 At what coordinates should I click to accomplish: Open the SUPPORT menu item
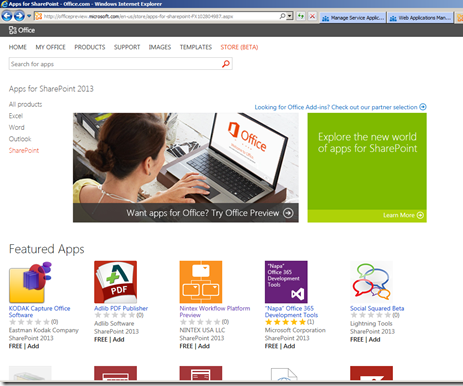click(127, 47)
